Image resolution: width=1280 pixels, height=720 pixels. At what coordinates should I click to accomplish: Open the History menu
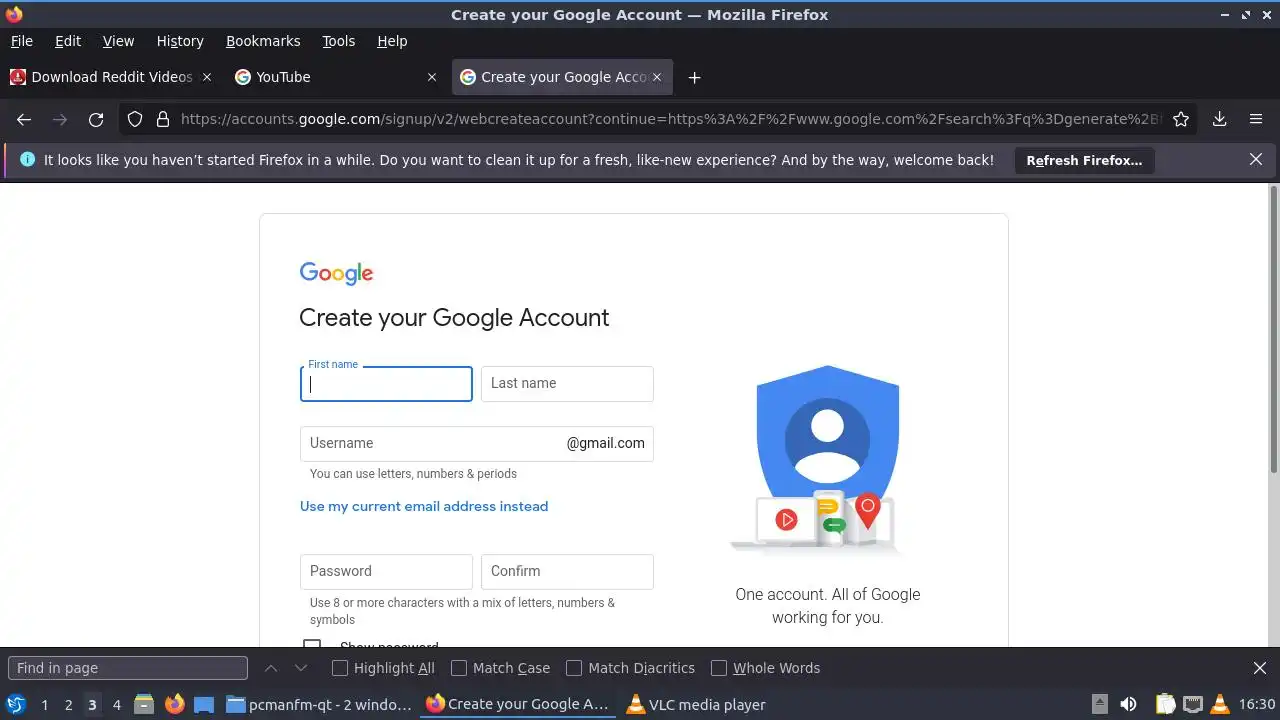pyautogui.click(x=180, y=41)
